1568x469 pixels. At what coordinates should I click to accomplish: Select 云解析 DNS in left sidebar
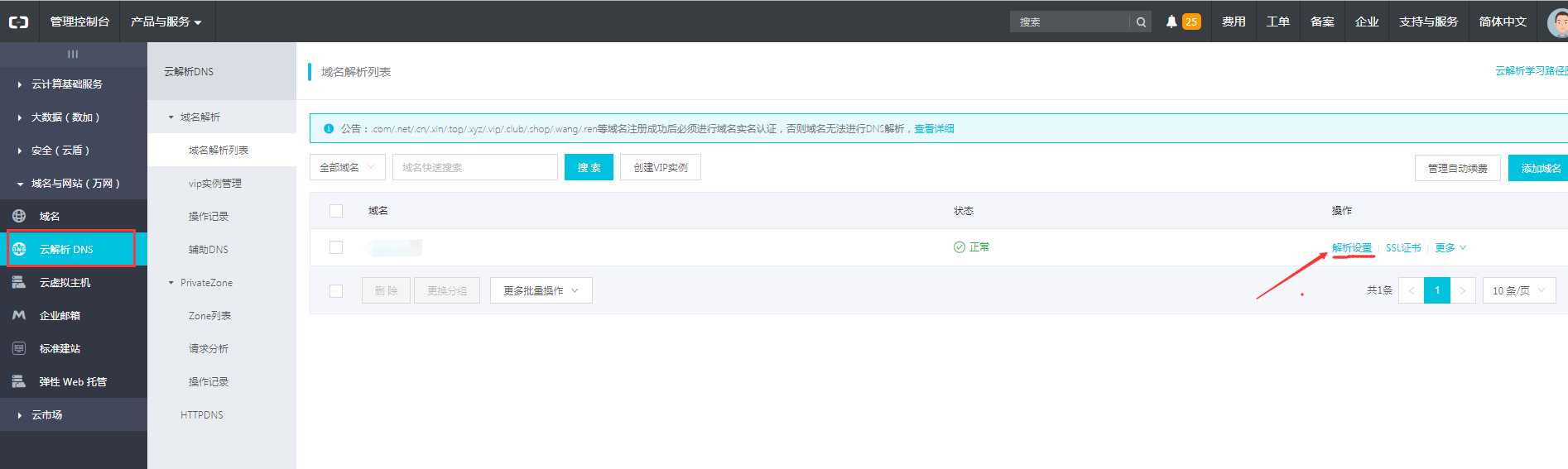point(74,249)
